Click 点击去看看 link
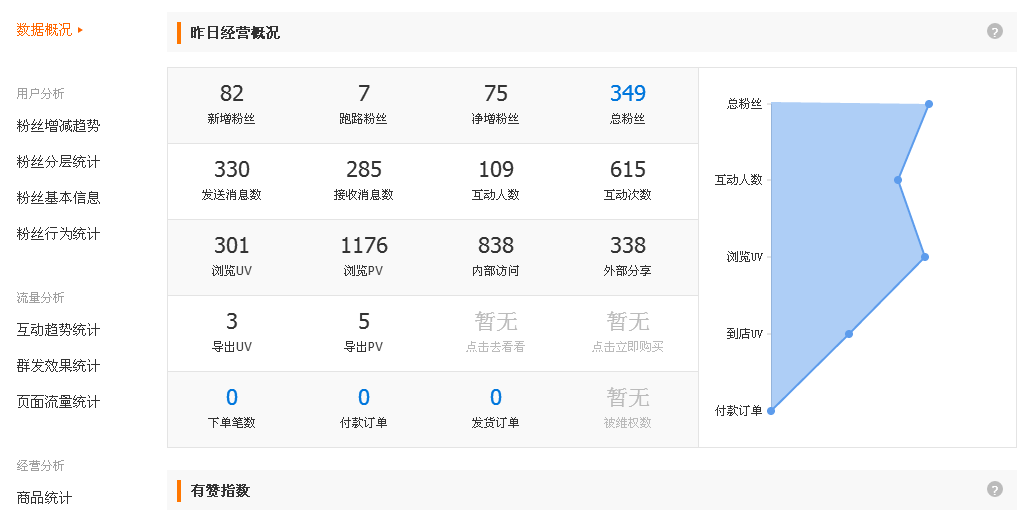 tap(496, 347)
